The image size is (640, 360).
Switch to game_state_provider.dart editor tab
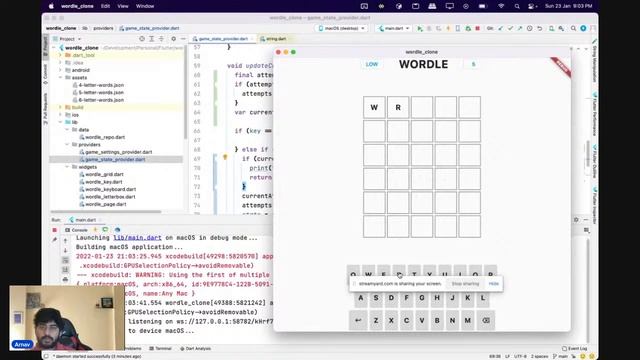(223, 39)
